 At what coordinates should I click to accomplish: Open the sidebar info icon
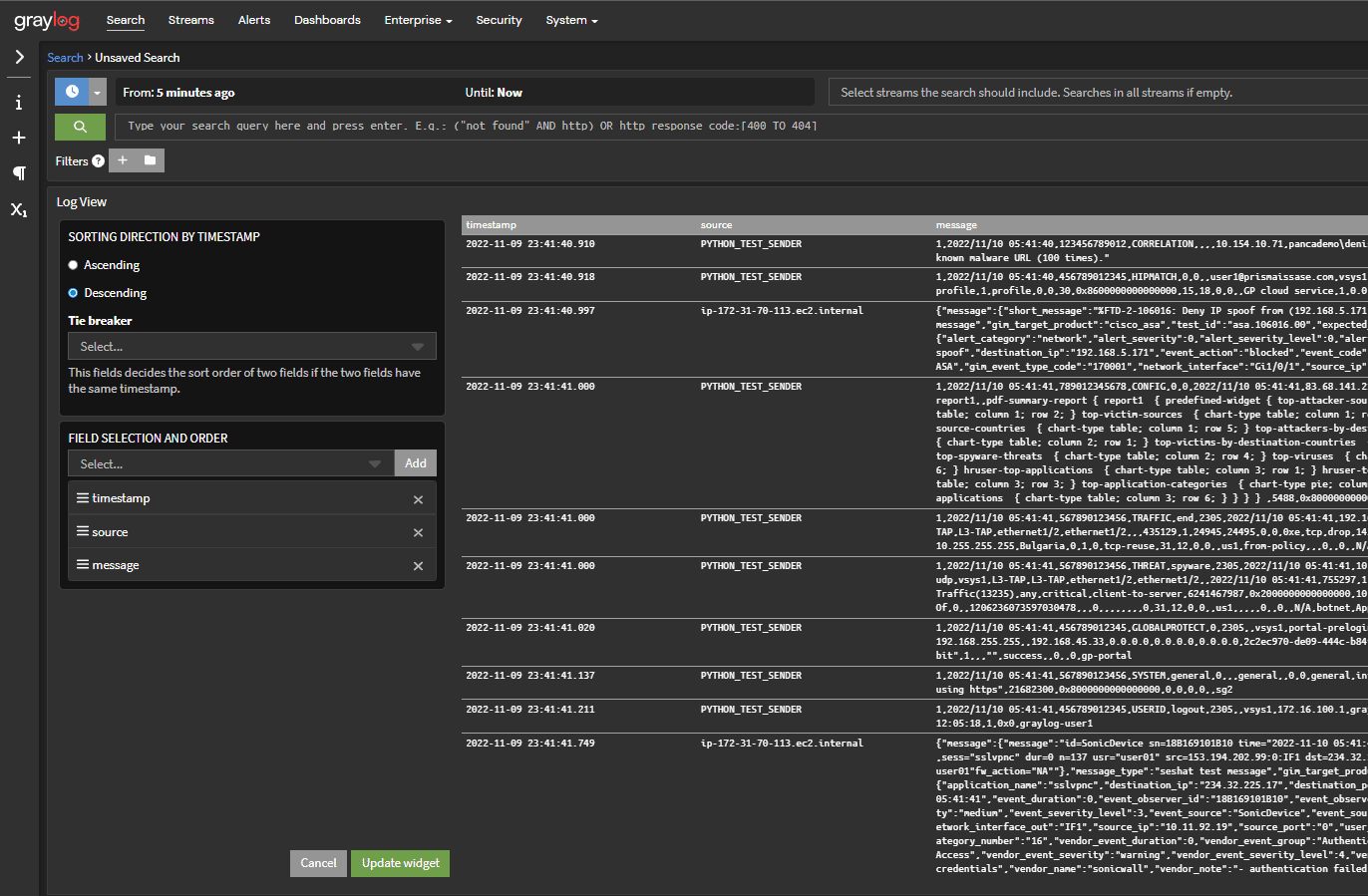pyautogui.click(x=19, y=103)
